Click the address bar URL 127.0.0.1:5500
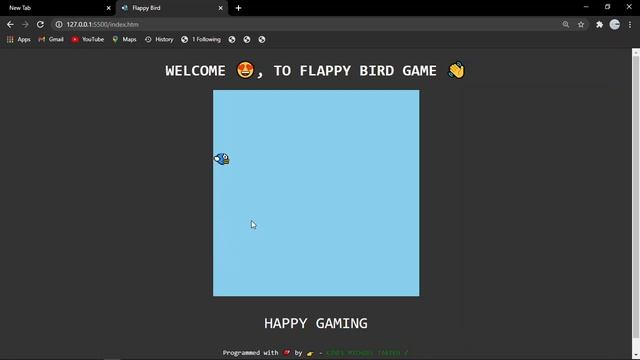 click(102, 24)
